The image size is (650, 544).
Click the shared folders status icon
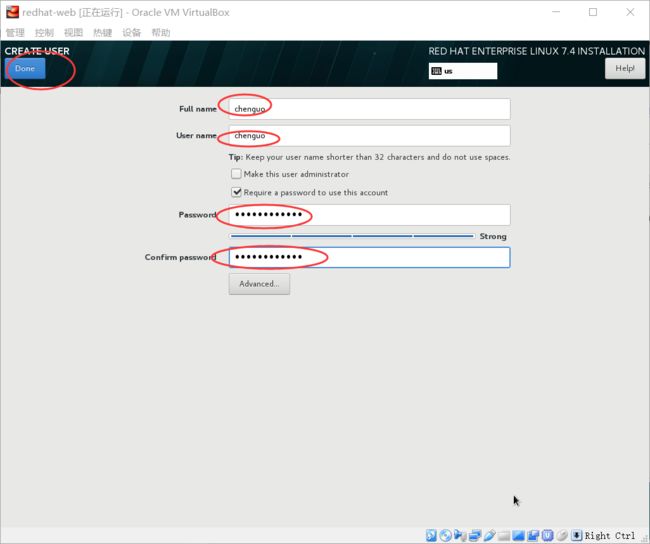[504, 536]
